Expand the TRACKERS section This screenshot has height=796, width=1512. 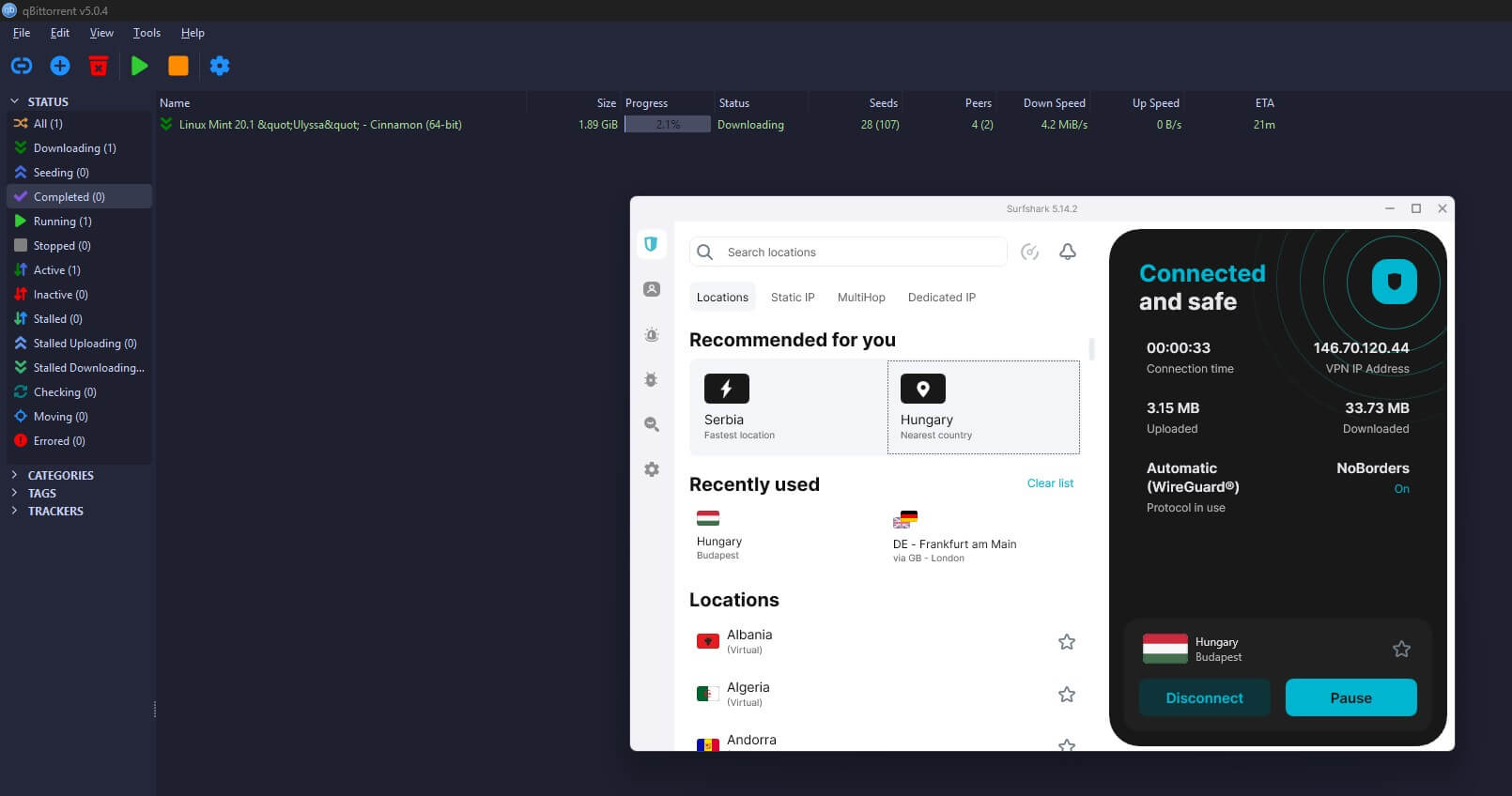point(14,511)
